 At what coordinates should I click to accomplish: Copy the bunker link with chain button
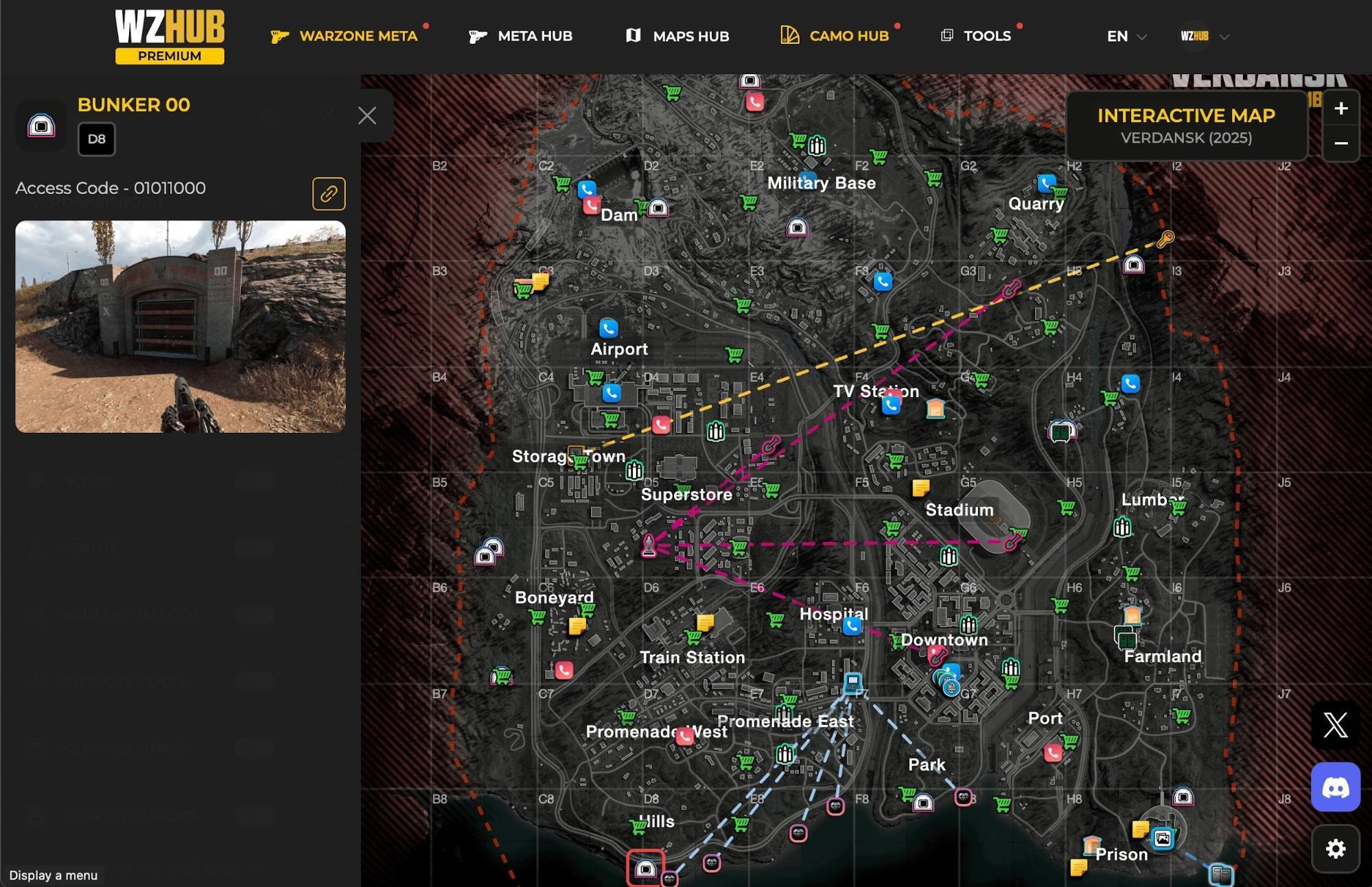pos(329,193)
